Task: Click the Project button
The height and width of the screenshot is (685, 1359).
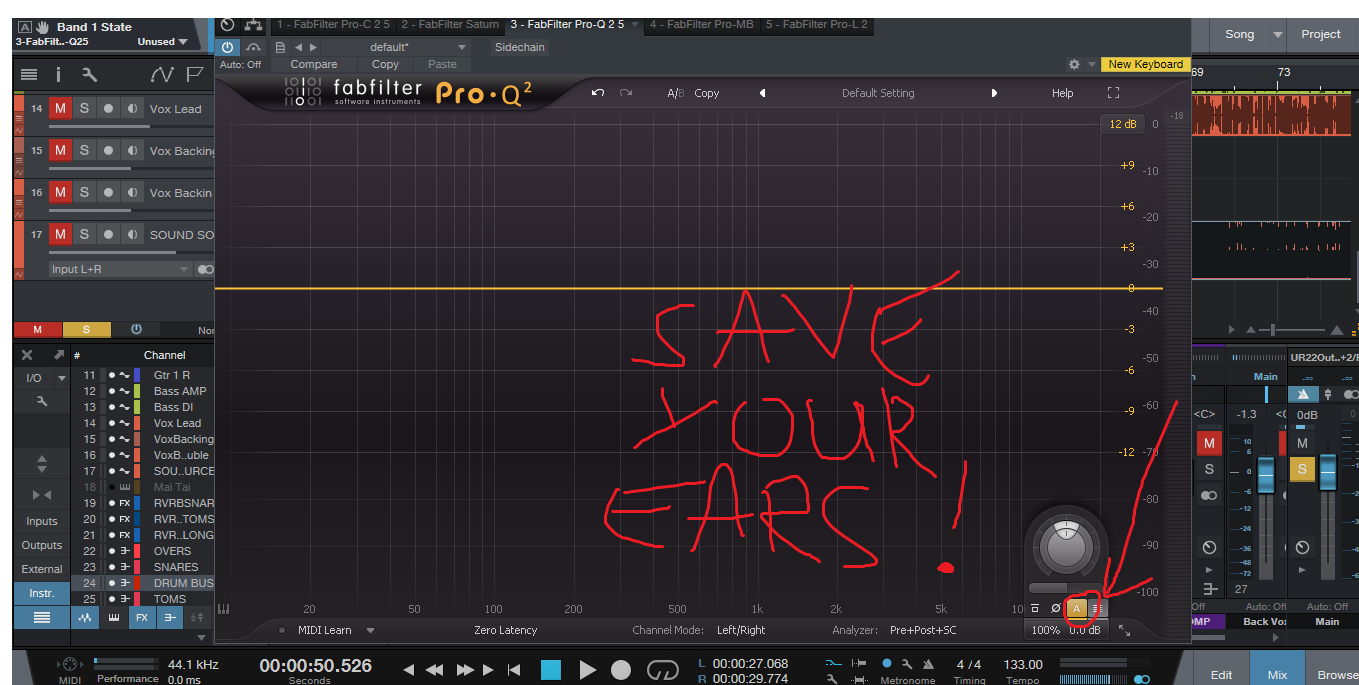Action: (x=1320, y=34)
